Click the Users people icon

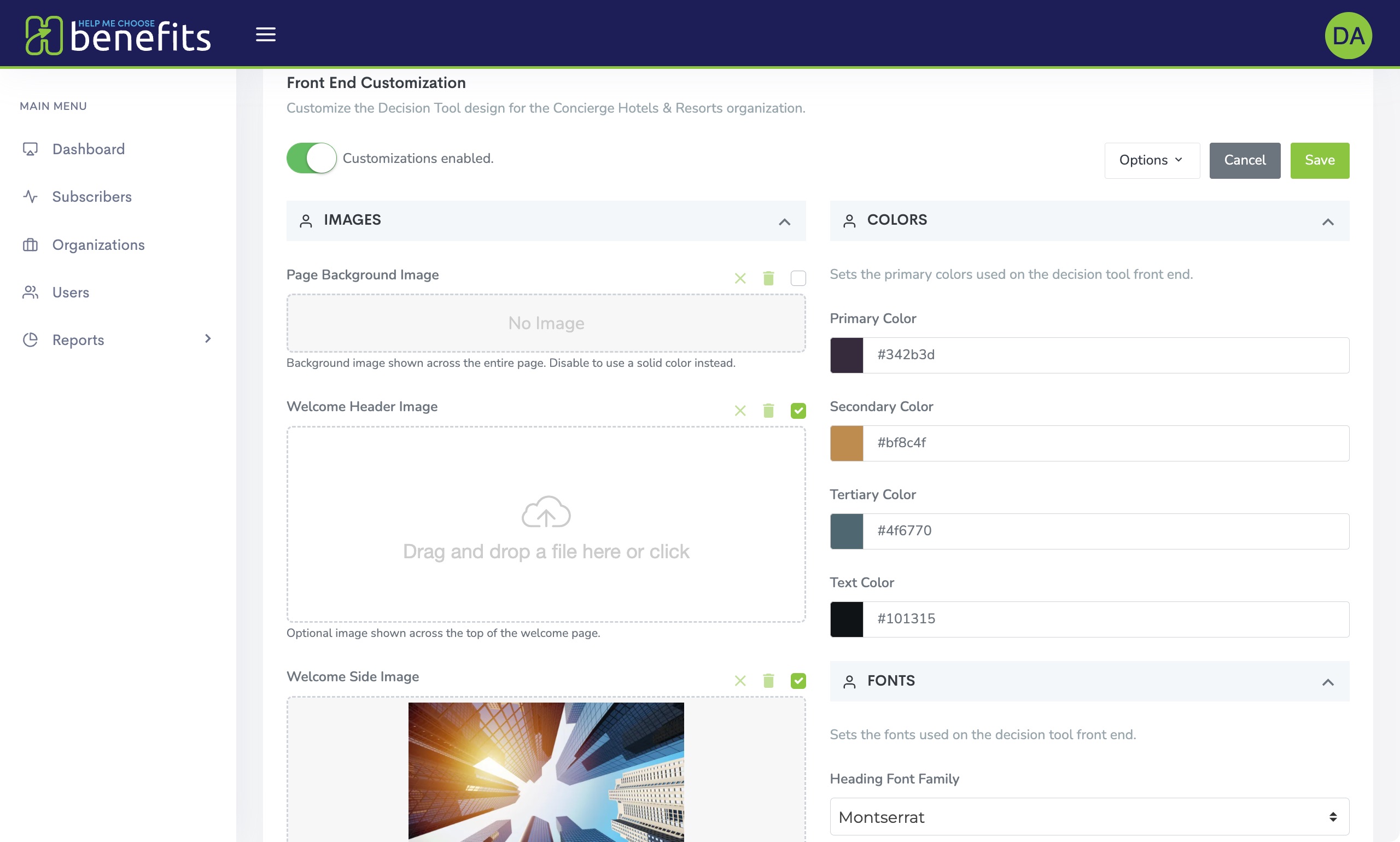tap(30, 292)
